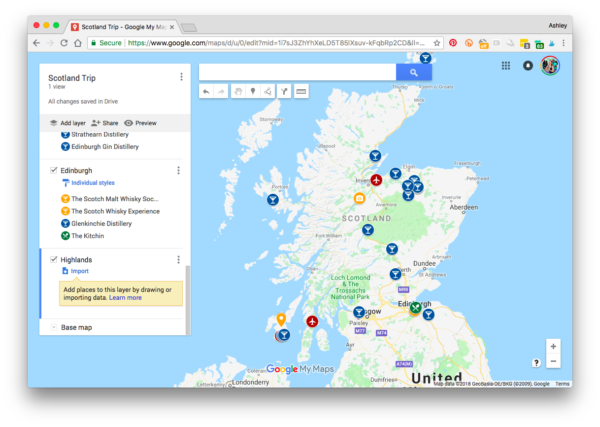The height and width of the screenshot is (427, 600).
Task: Click the distillery marker east of Edinburgh
Action: click(429, 315)
